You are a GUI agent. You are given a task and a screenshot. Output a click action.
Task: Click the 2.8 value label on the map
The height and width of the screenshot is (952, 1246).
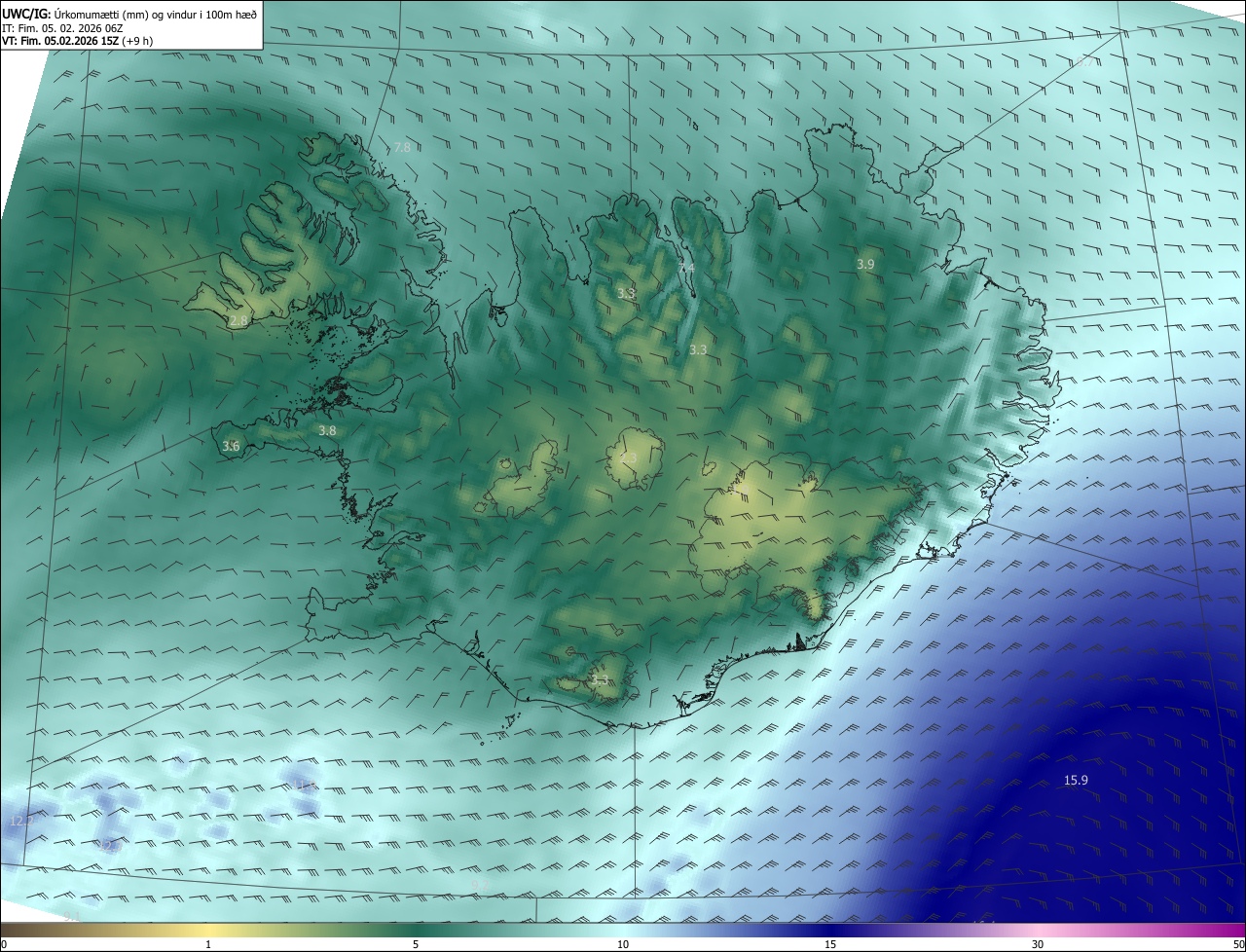tap(238, 320)
